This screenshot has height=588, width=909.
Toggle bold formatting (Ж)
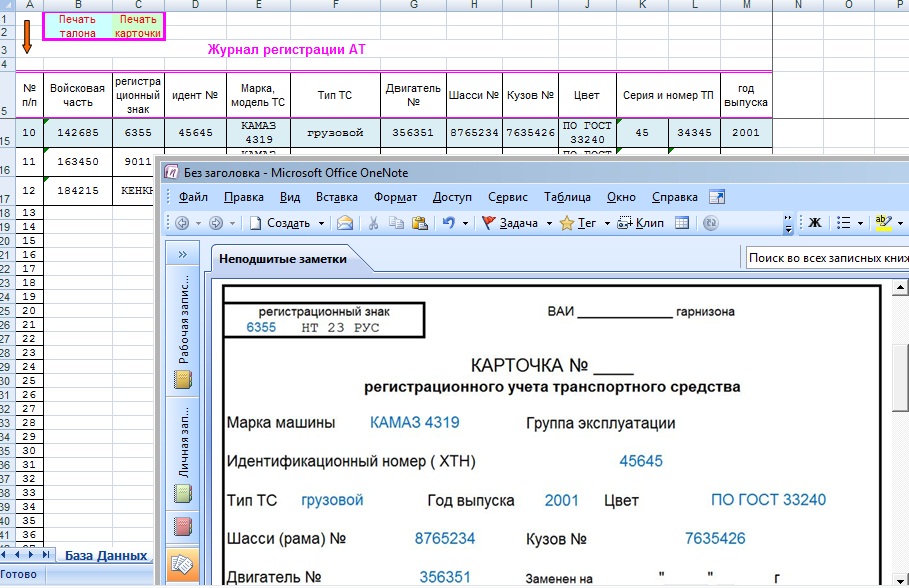tap(814, 222)
